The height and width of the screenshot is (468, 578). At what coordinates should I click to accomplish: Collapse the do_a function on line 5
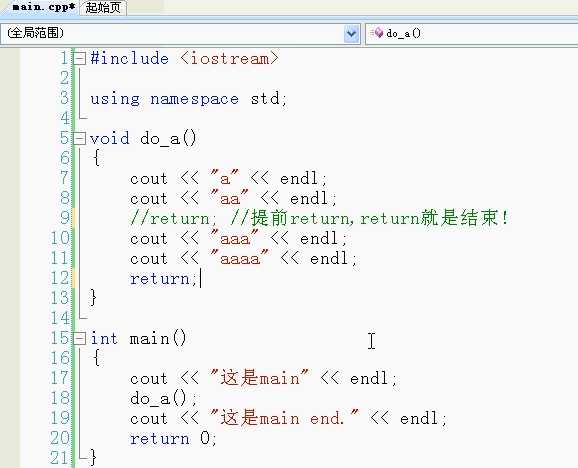click(x=79, y=139)
